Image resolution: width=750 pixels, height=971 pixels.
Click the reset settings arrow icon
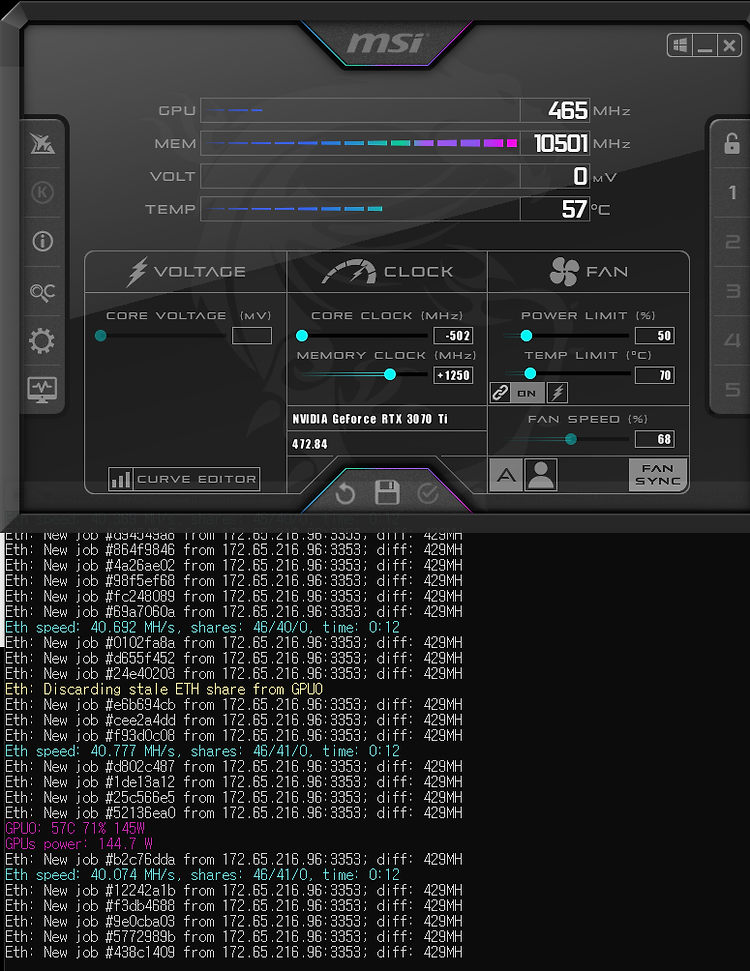pyautogui.click(x=345, y=494)
